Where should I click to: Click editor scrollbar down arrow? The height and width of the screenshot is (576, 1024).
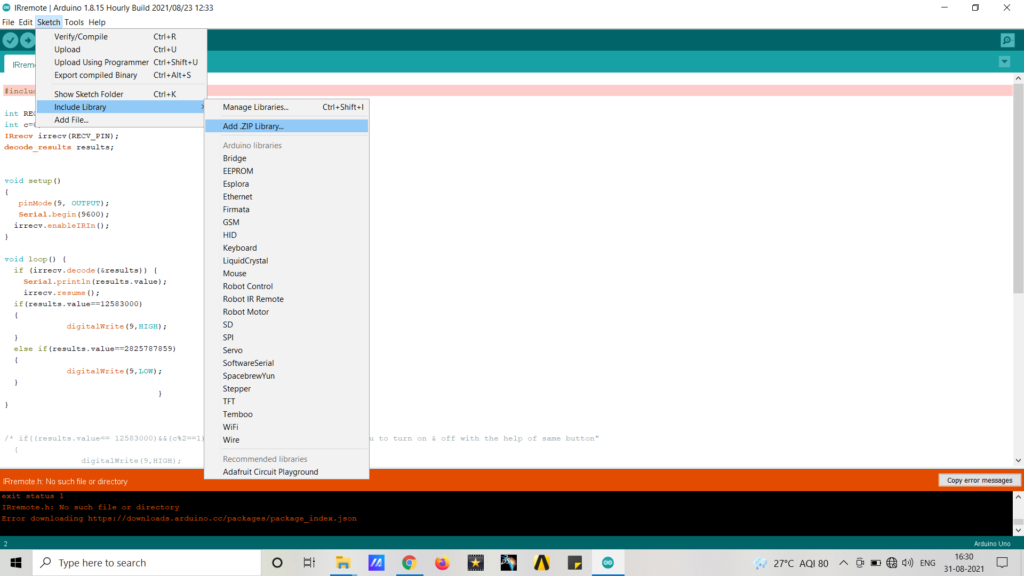click(x=1018, y=460)
